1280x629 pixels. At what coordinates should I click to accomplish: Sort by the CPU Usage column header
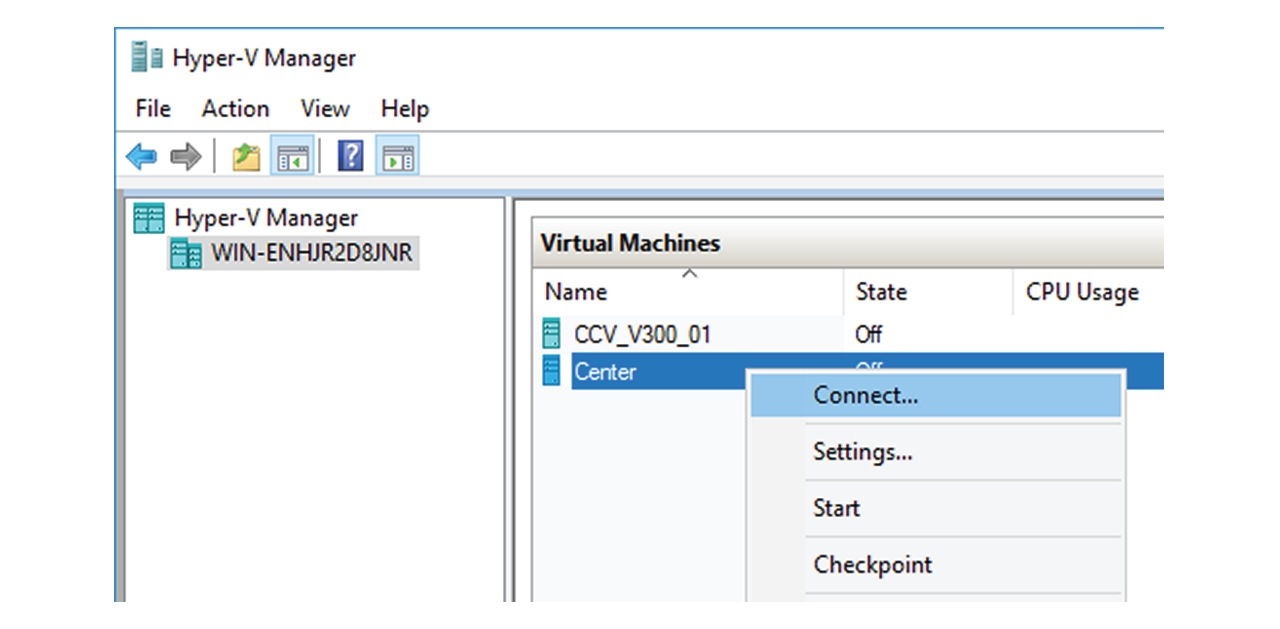coord(1088,292)
